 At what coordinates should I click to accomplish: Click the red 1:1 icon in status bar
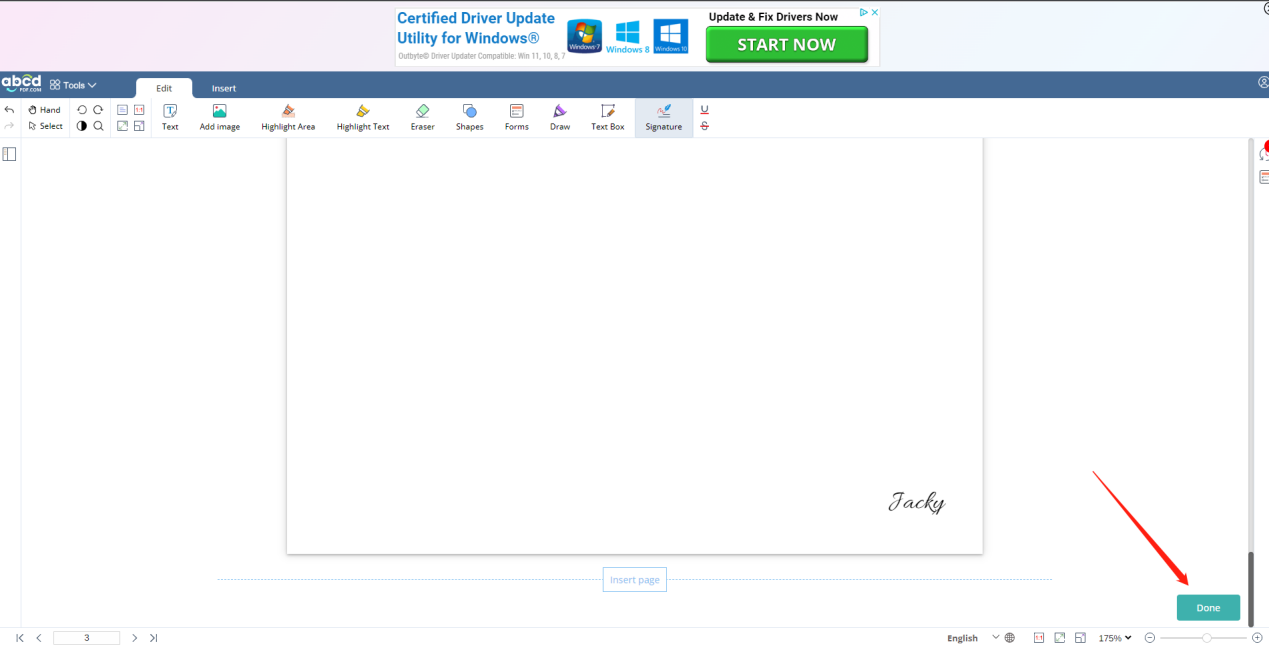[x=1039, y=638]
